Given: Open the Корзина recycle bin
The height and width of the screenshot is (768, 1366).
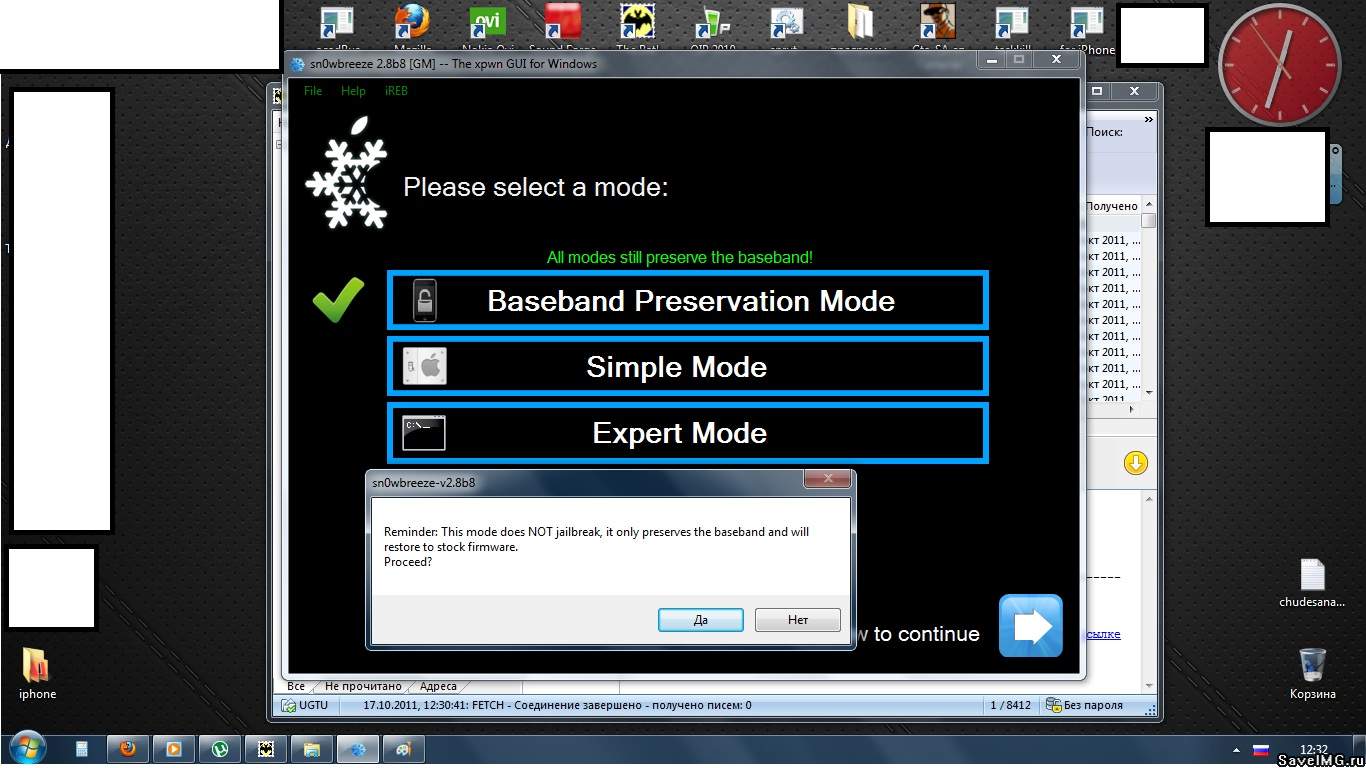Looking at the screenshot, I should tap(1312, 668).
